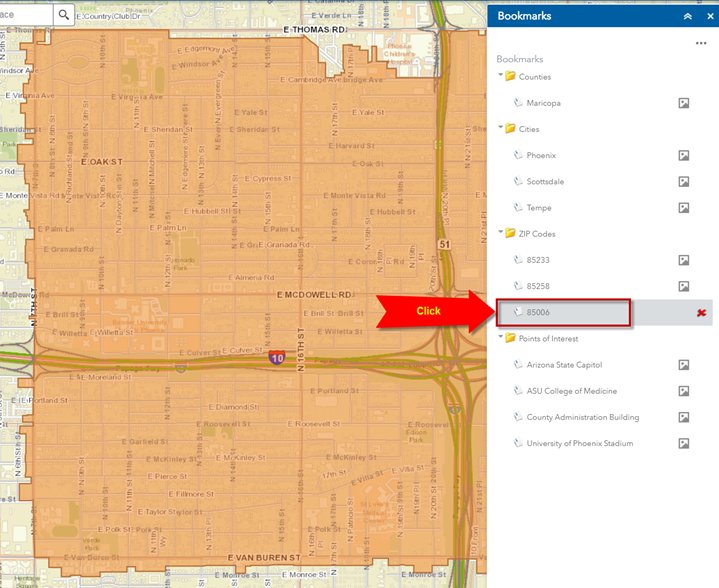Collapse the ZIP Codes folder

pyautogui.click(x=500, y=234)
